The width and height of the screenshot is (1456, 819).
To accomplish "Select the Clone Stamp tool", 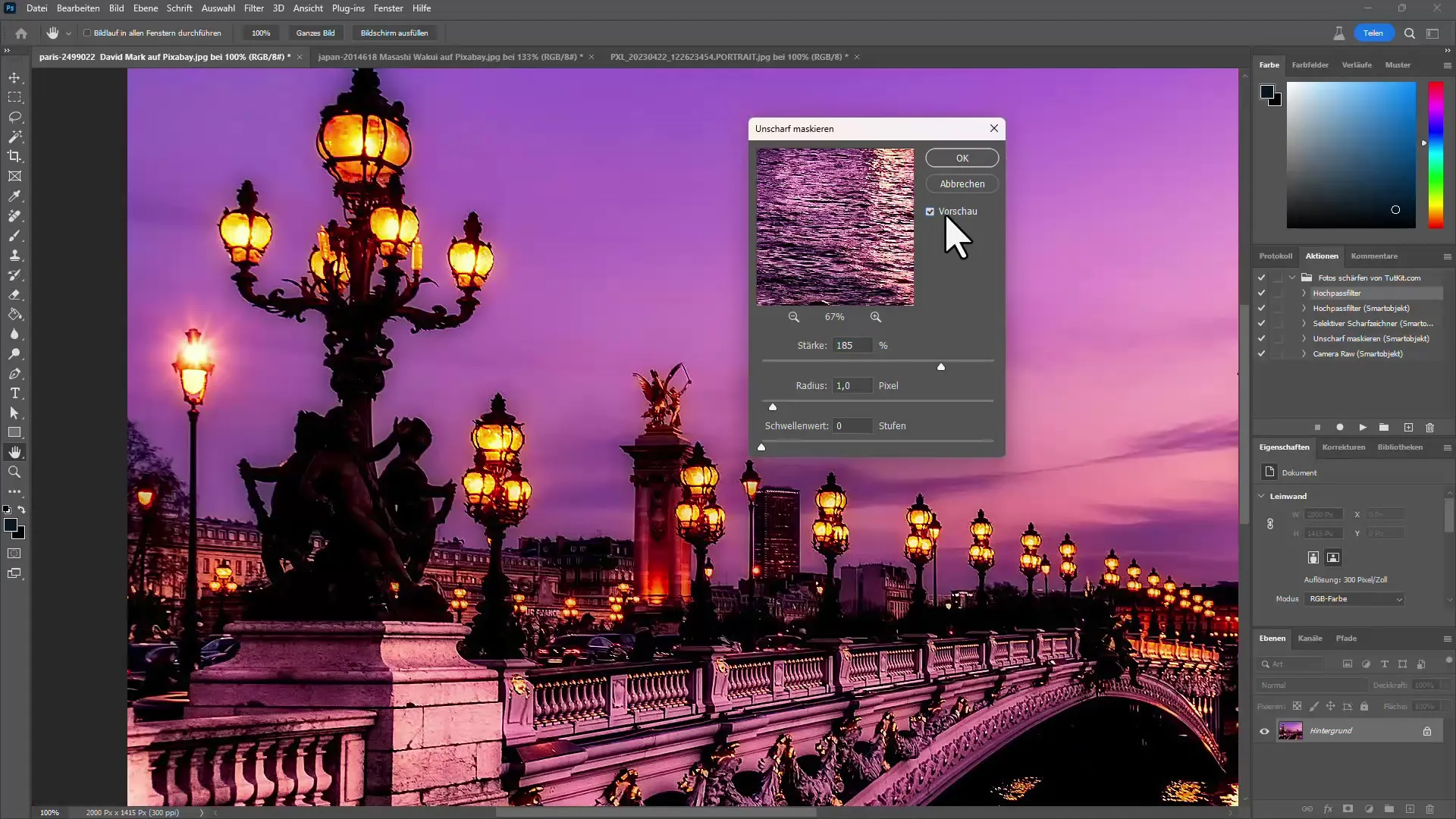I will [x=14, y=256].
